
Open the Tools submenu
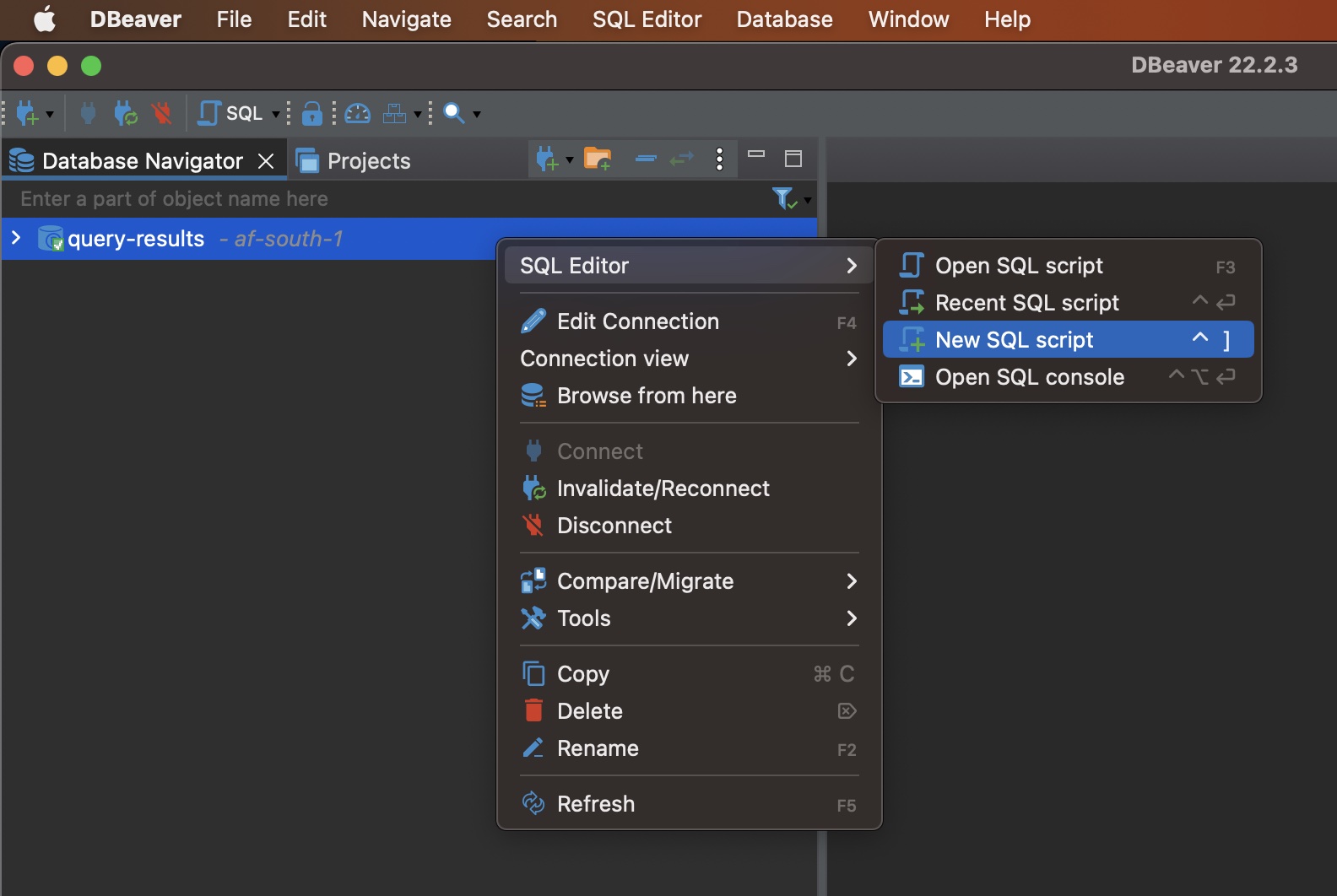(690, 618)
